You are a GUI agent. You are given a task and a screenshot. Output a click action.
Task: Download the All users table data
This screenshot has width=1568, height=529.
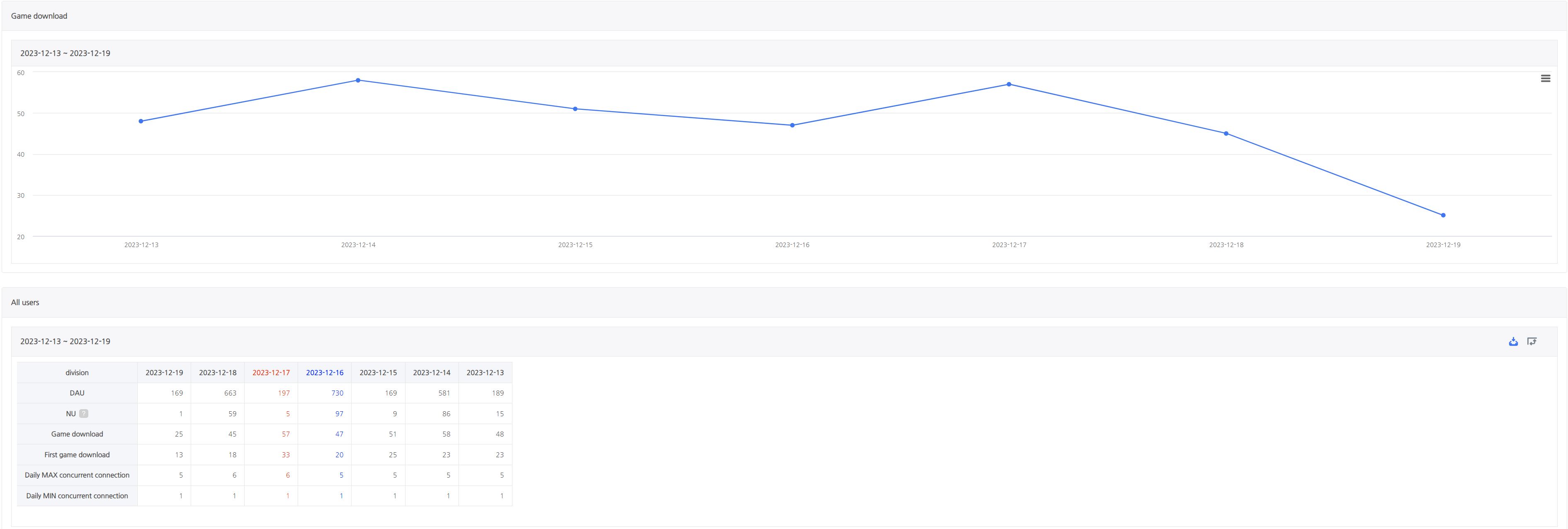tap(1513, 342)
